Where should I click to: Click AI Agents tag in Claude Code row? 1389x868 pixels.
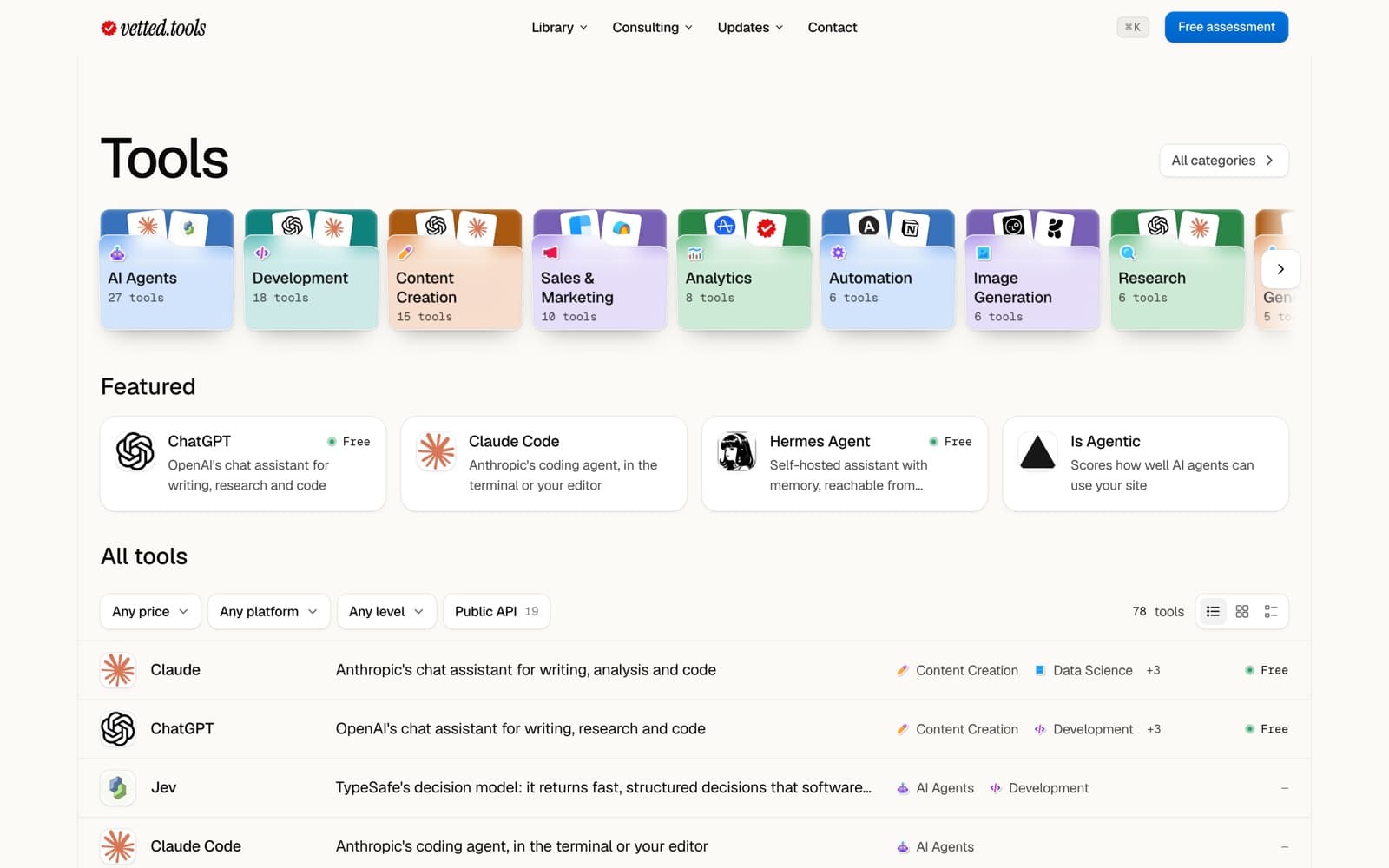tap(935, 847)
